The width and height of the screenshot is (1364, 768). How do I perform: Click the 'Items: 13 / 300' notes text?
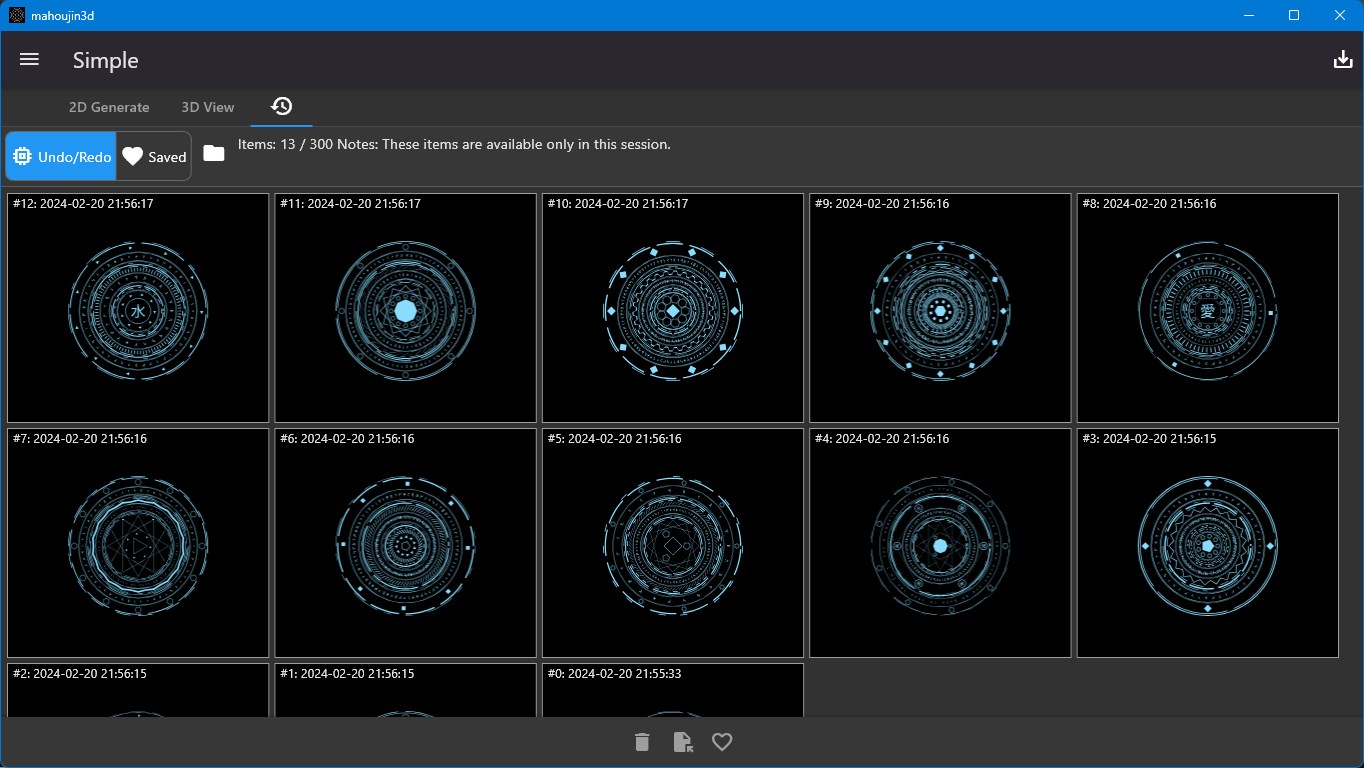click(x=454, y=144)
